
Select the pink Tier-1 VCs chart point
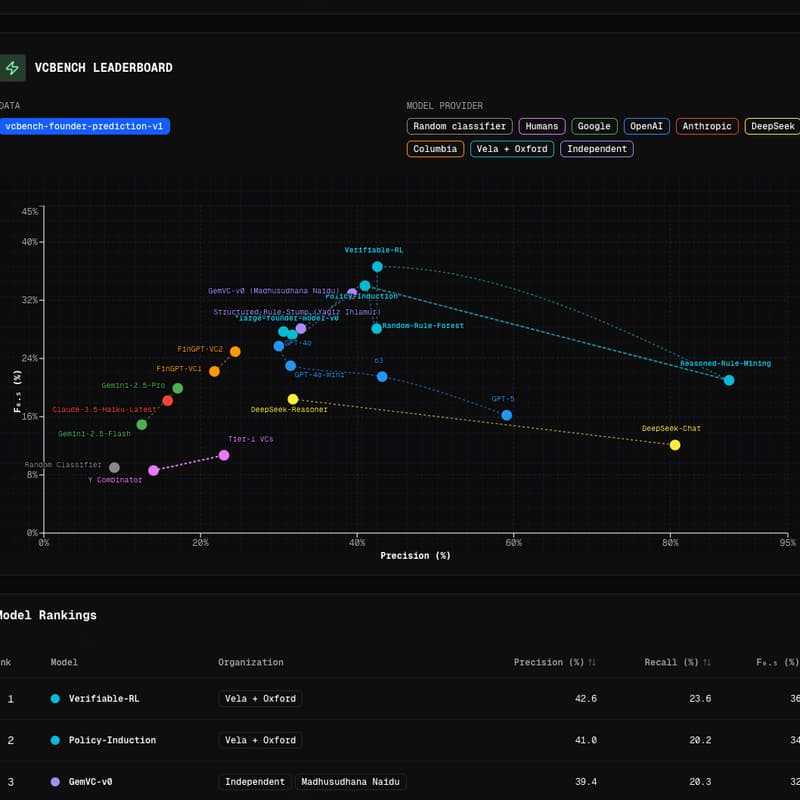[x=224, y=455]
